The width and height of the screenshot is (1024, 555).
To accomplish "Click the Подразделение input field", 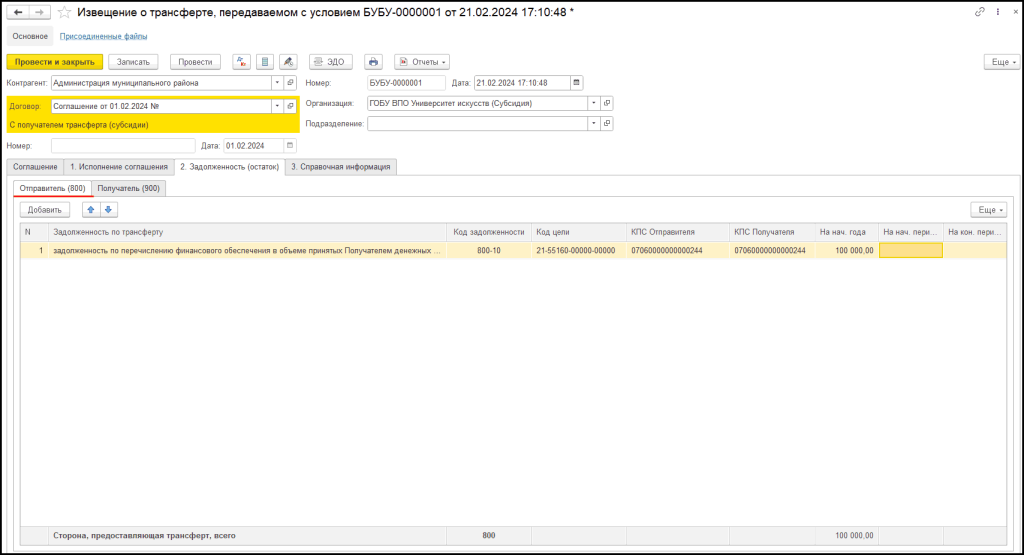I will point(478,124).
